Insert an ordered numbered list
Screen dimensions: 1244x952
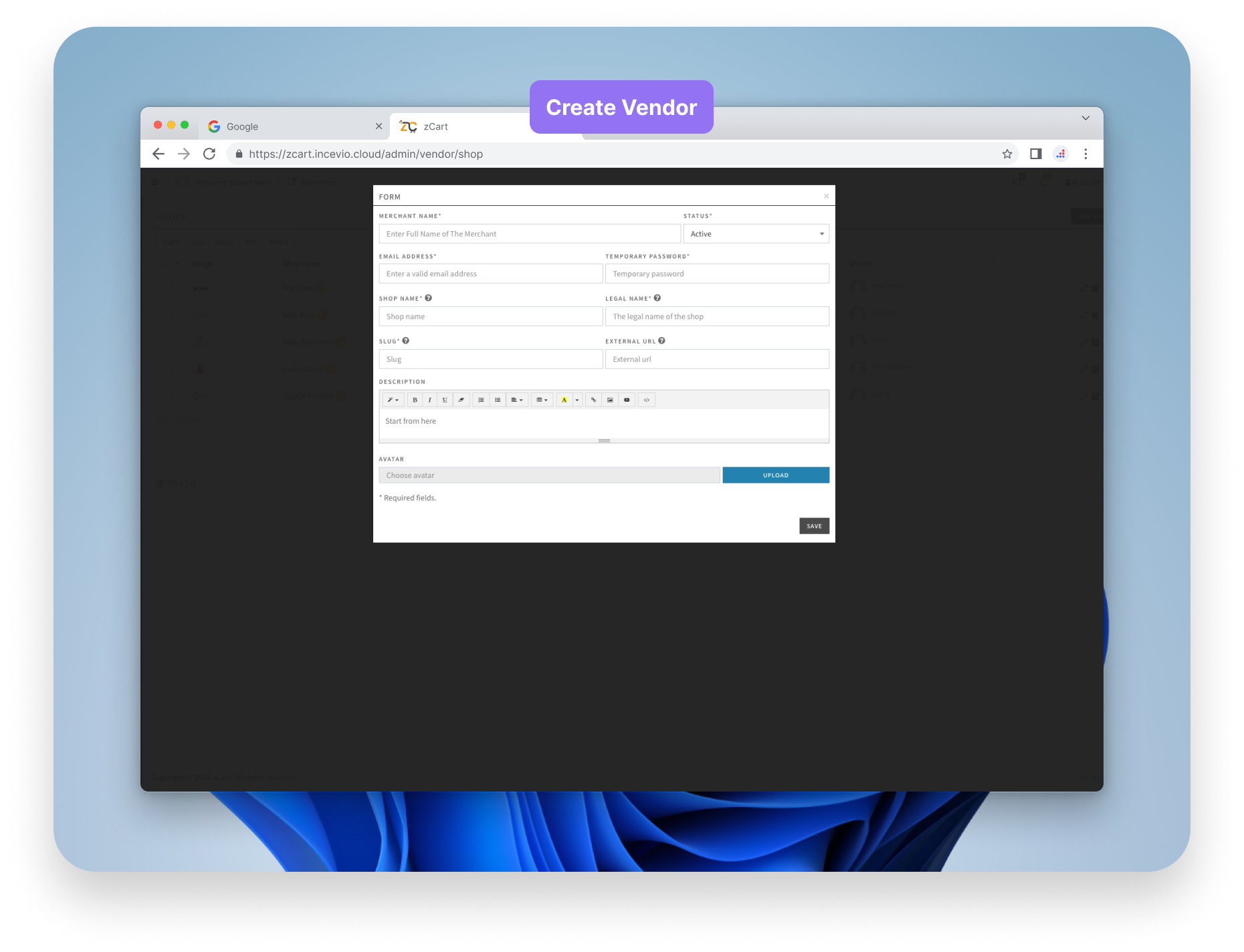[x=481, y=400]
